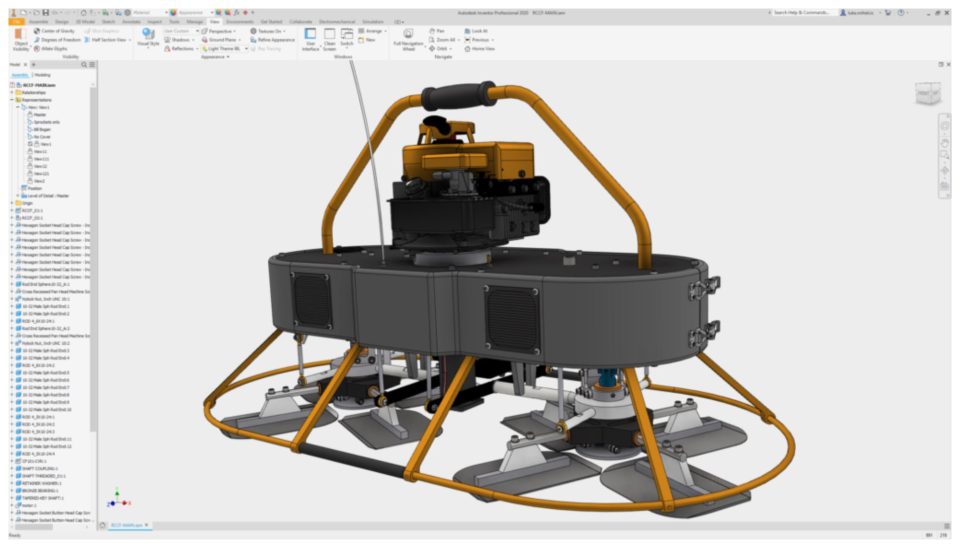The width and height of the screenshot is (960, 555).
Task: Click the Modeling tab in browser panel
Action: click(42, 75)
